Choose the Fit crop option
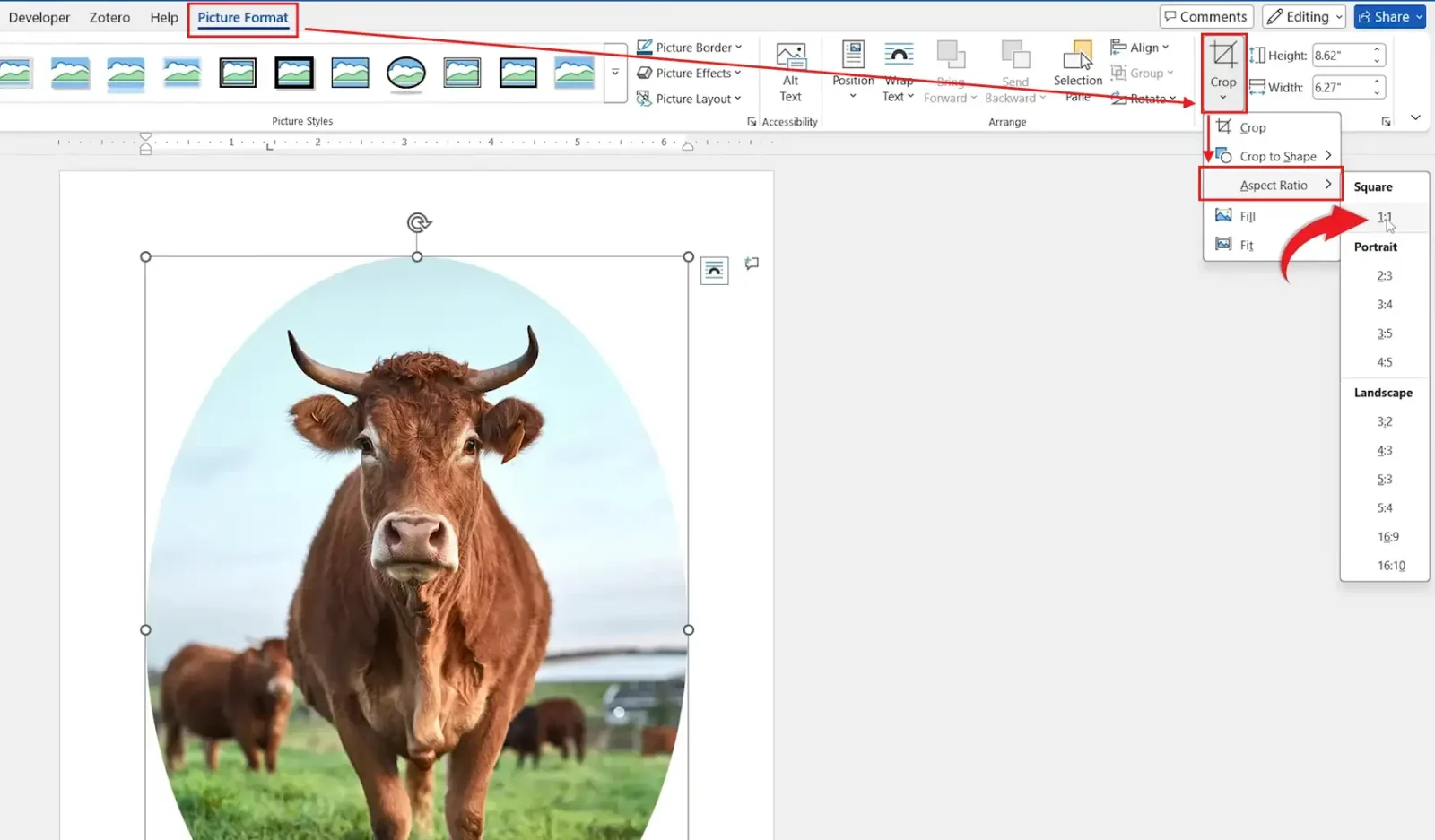The image size is (1435, 840). [1272, 245]
